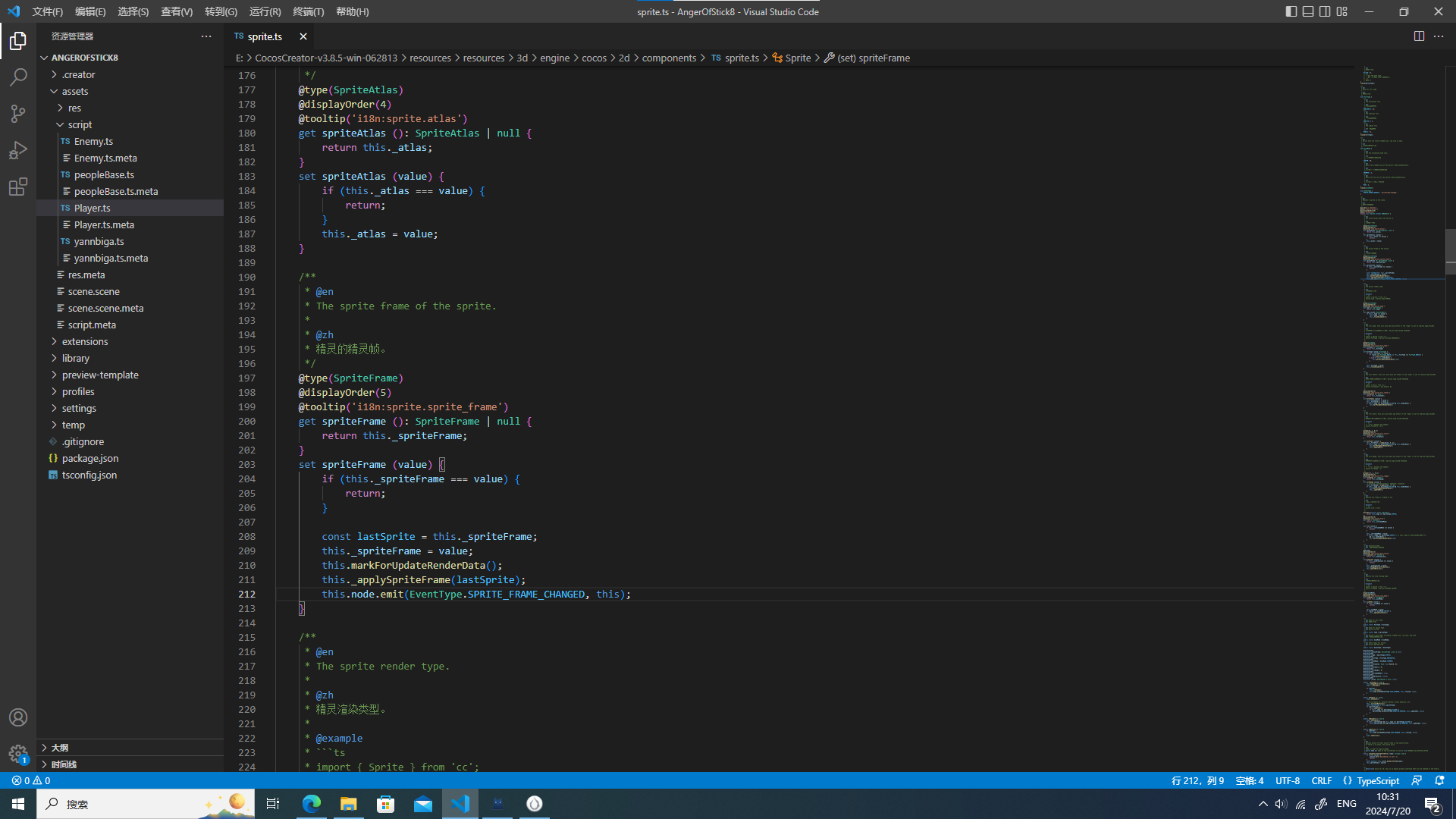Toggle primary sidebar layout button
The image size is (1456, 819).
coord(1291,11)
